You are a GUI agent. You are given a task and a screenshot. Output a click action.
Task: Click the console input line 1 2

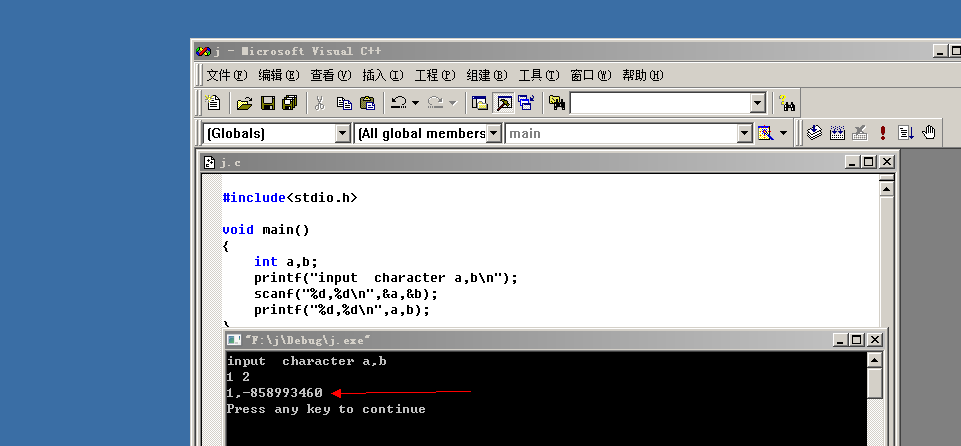click(238, 377)
